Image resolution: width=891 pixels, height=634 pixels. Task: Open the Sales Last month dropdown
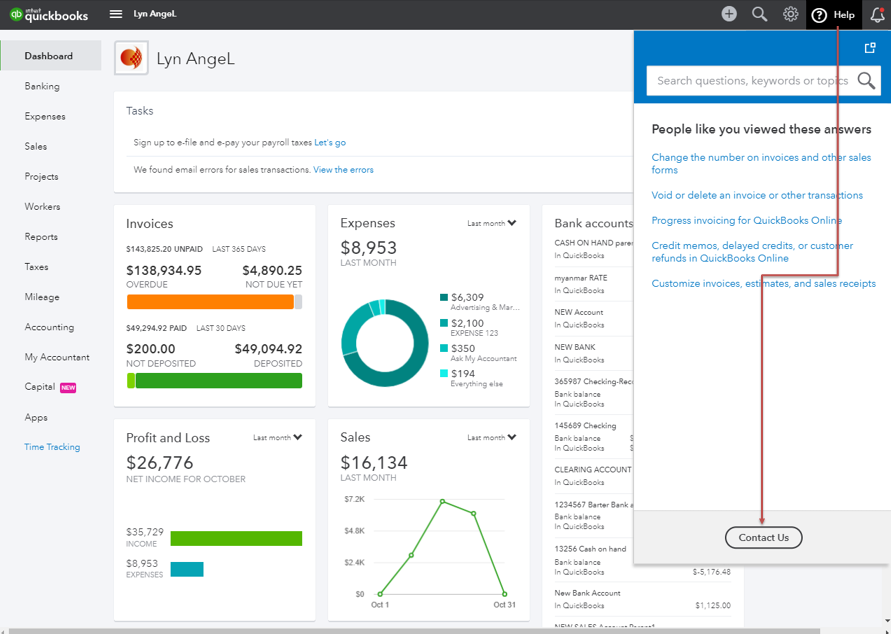coord(492,437)
